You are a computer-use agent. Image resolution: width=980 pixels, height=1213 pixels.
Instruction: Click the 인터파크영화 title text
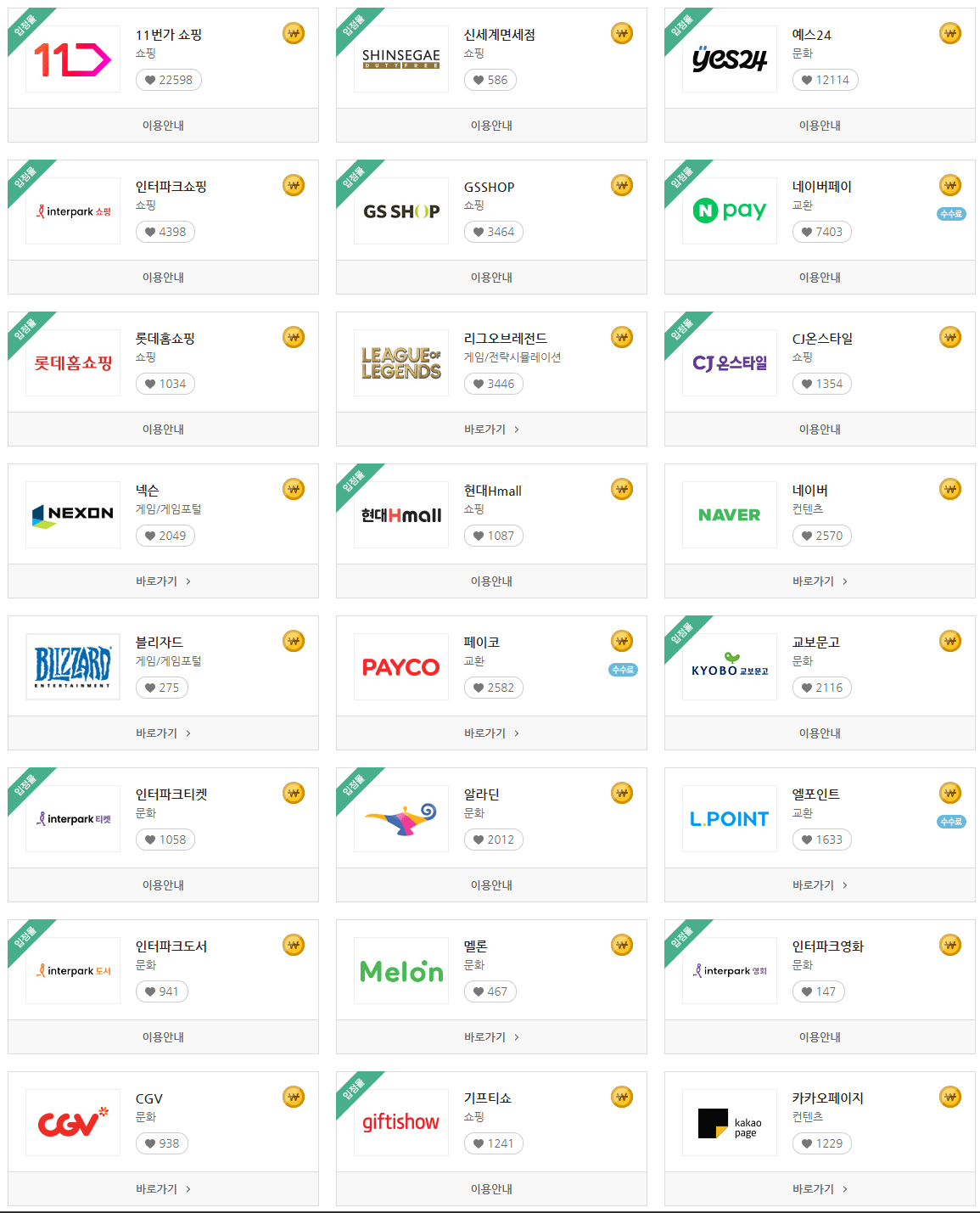tap(827, 946)
